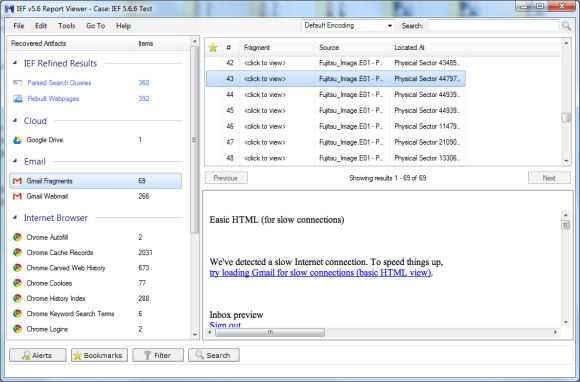Click the Chrome Keyword Search Terms icon

17,314
